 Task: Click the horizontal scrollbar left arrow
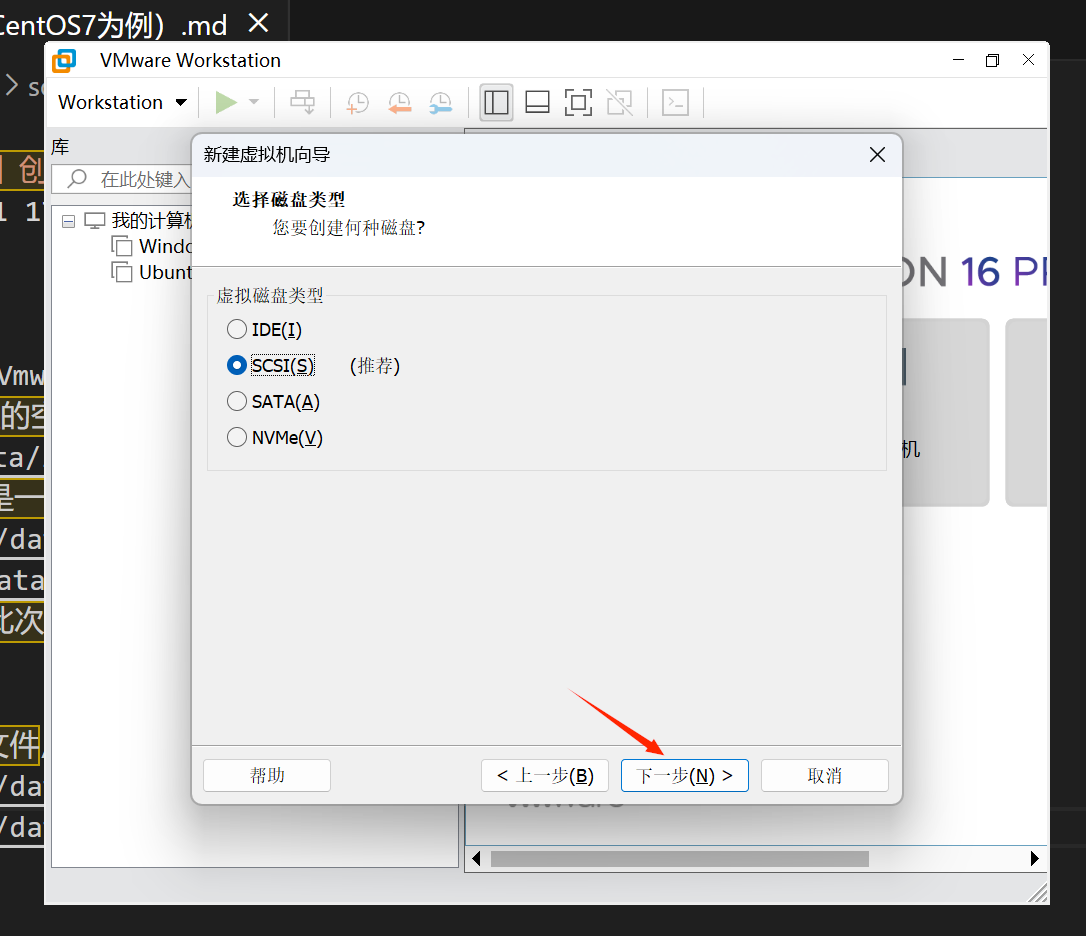(x=476, y=859)
